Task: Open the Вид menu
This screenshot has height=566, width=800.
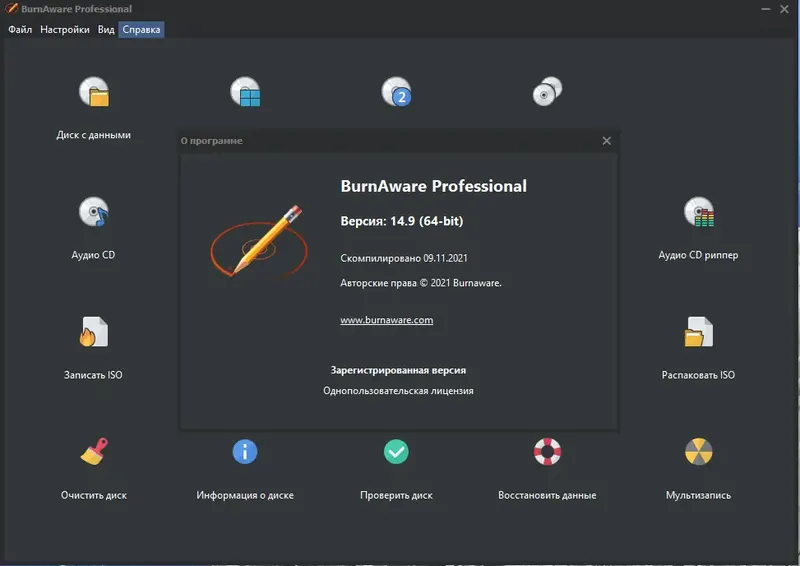Action: (x=106, y=30)
